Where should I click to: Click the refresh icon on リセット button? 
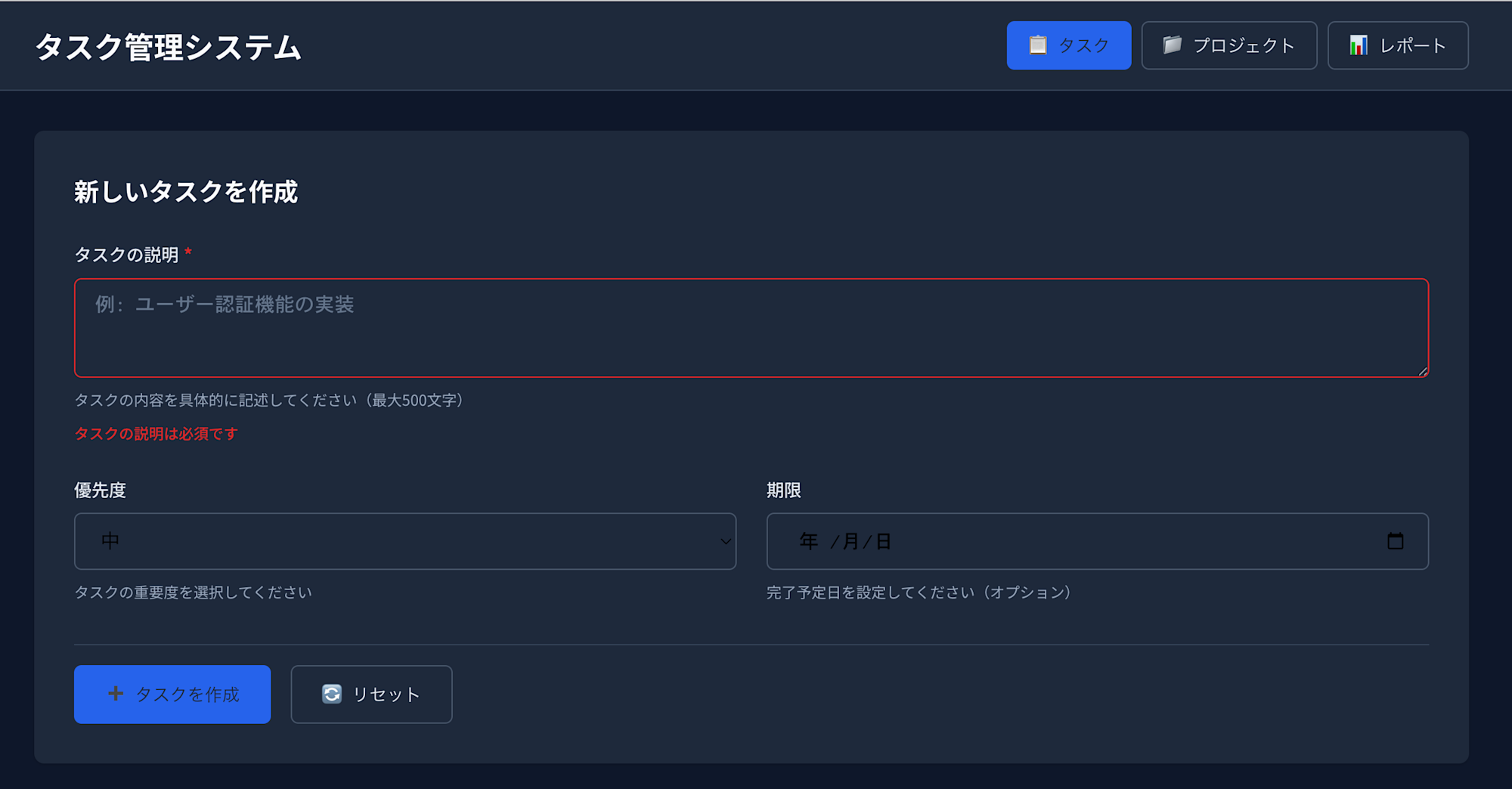(x=333, y=694)
